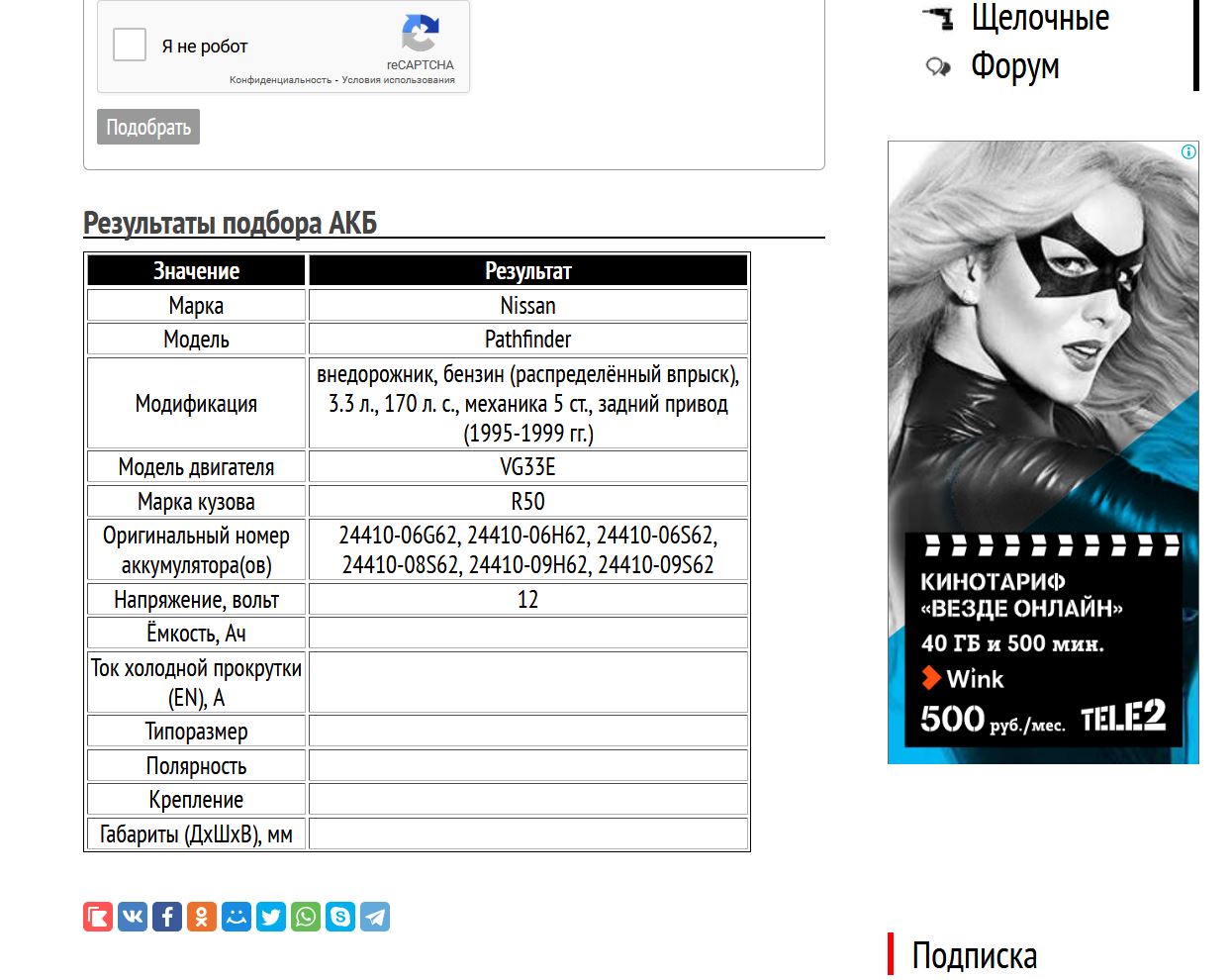Open reCAPTCHA "Условия использования" link
The height and width of the screenshot is (980, 1232).
(399, 80)
